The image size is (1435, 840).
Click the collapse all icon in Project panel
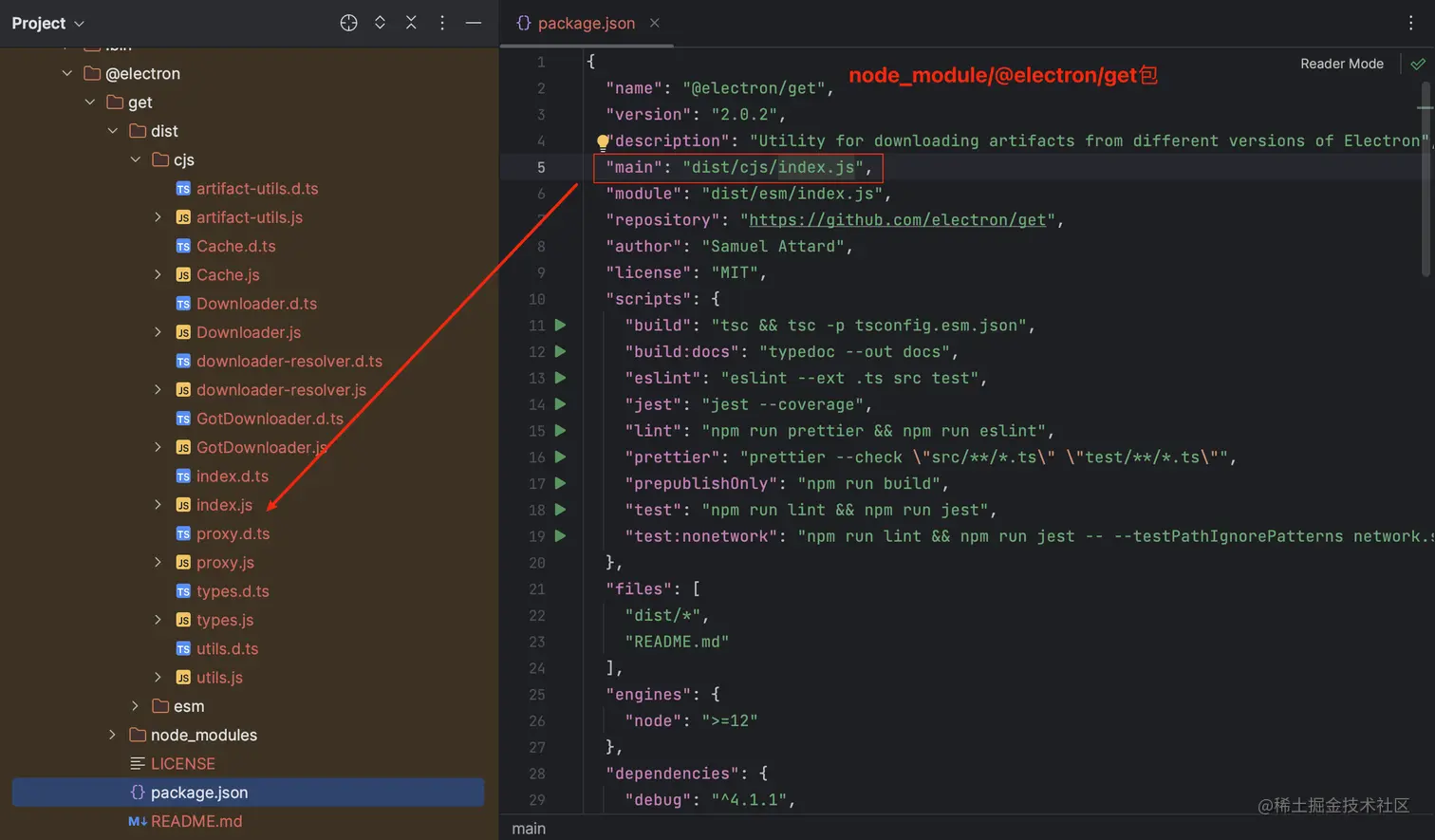pos(411,23)
